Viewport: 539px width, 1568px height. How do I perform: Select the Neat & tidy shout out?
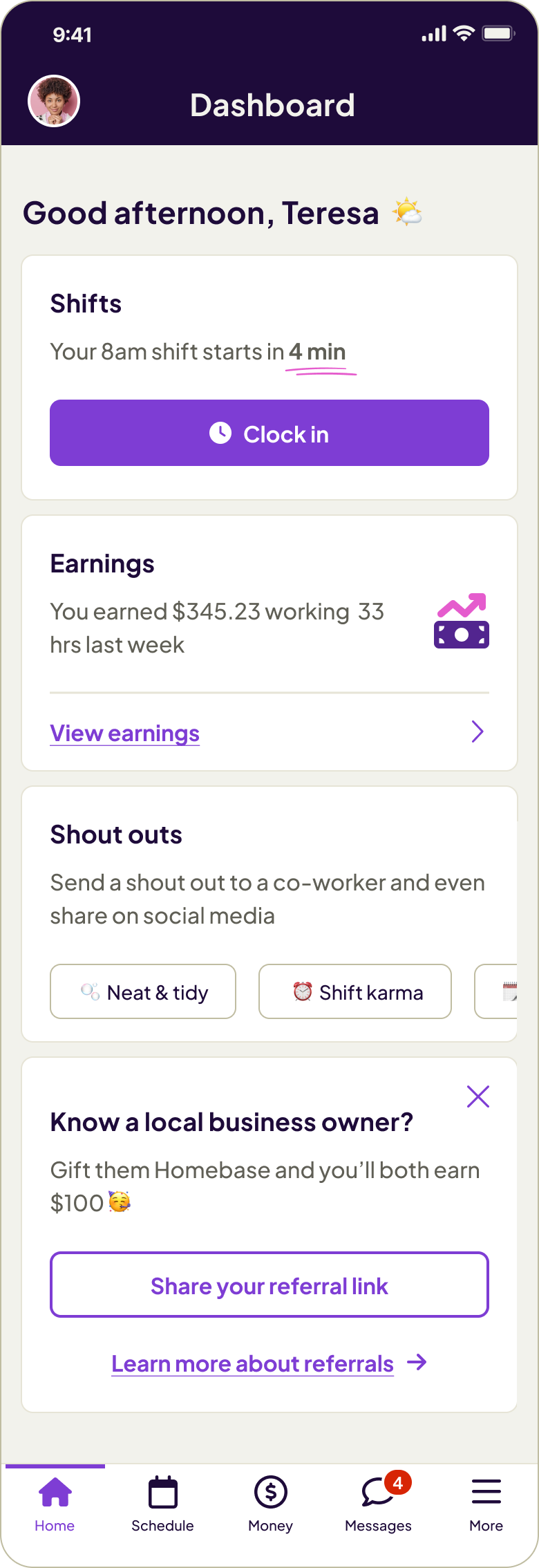(x=143, y=991)
